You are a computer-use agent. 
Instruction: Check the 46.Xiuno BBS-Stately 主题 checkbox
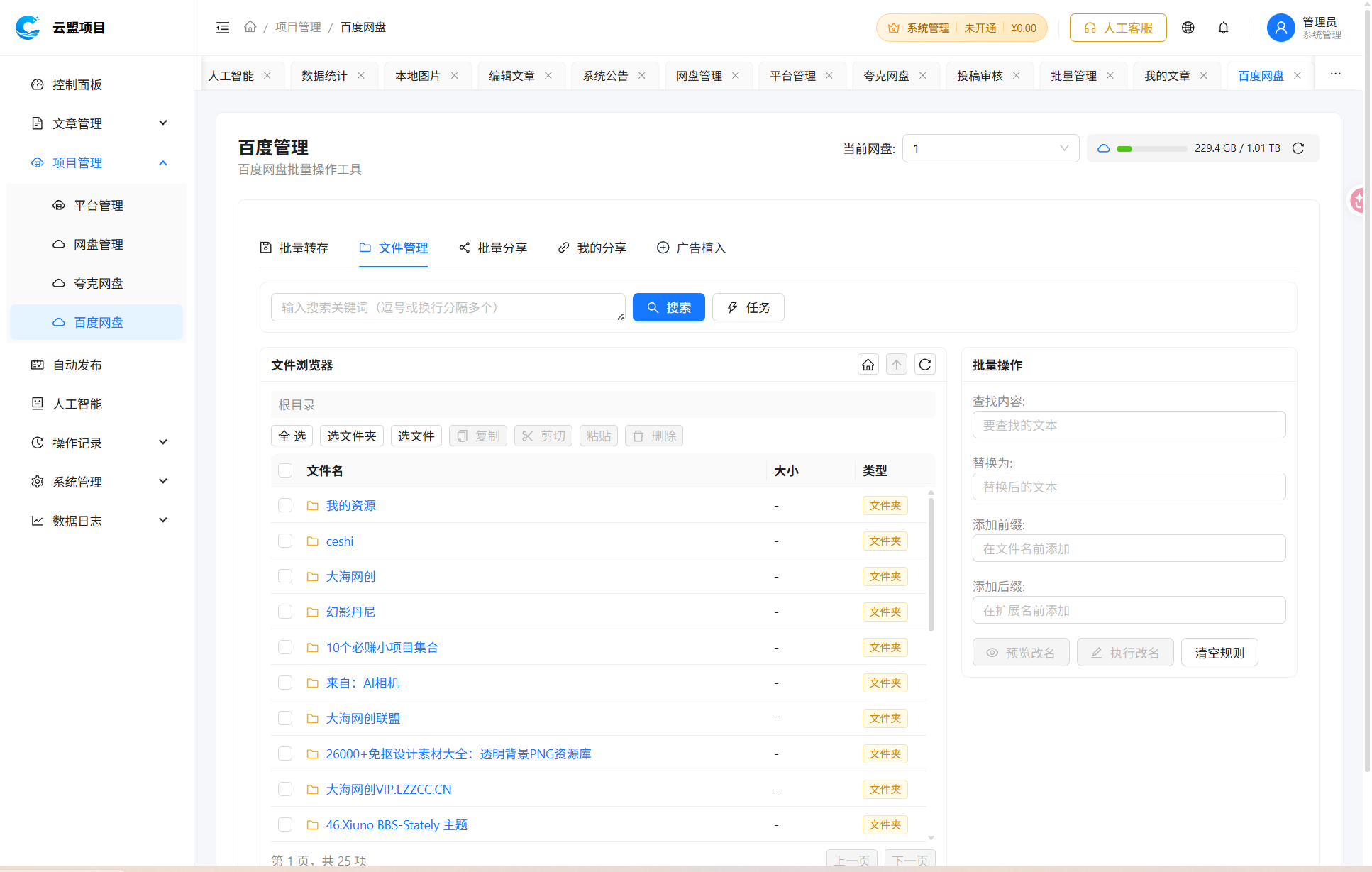[285, 824]
